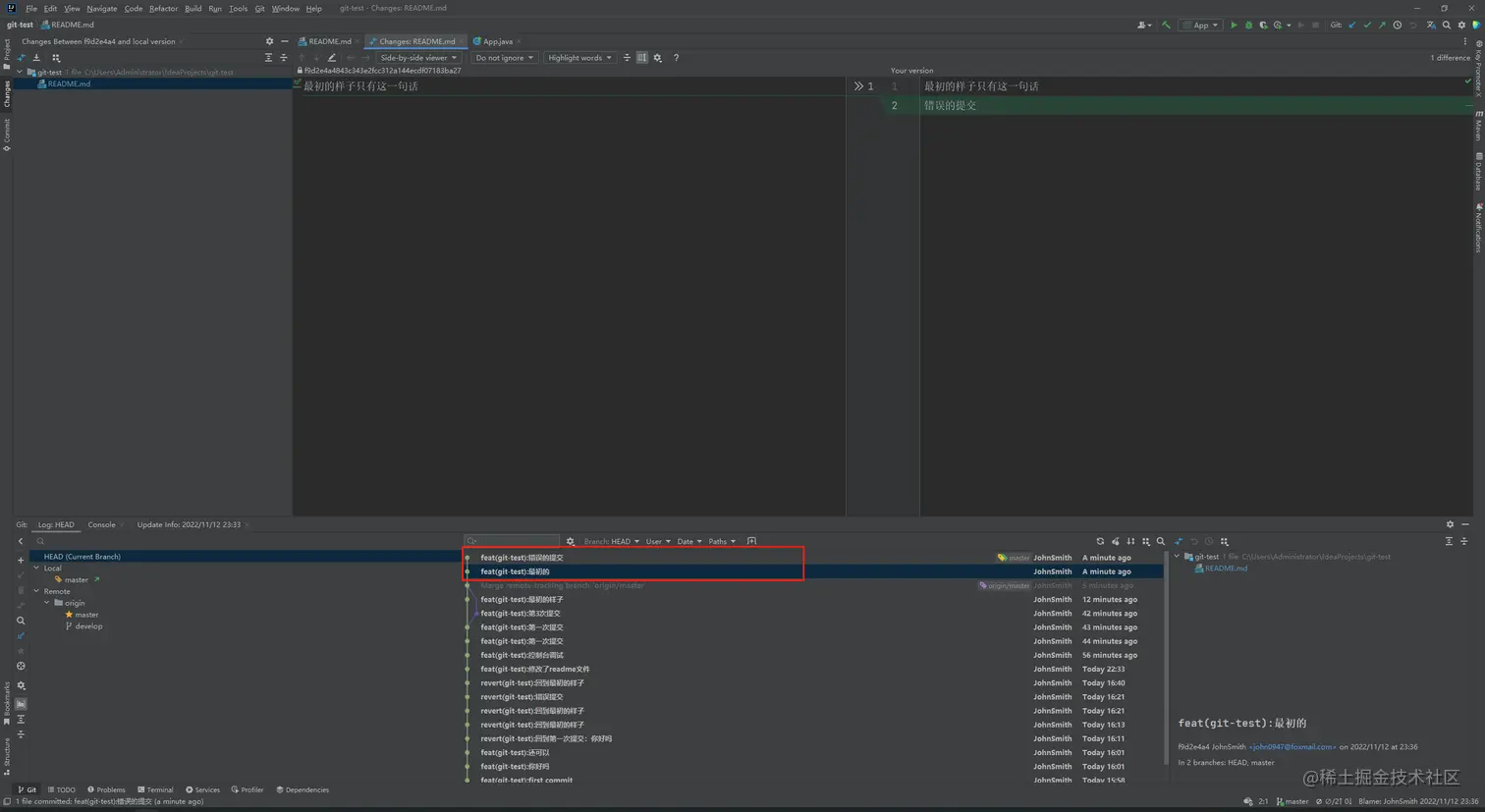Toggle collapse unchanged fragments in diff viewer
Viewport: 1485px width, 812px height.
coord(627,58)
